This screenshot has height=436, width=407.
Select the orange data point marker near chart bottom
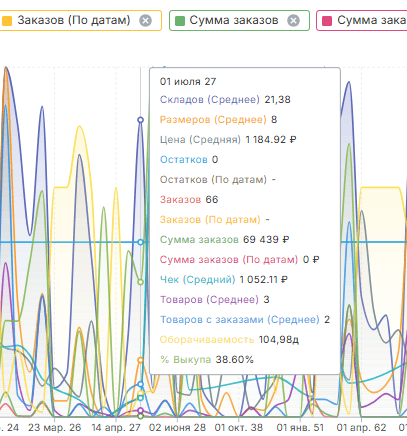(x=141, y=360)
